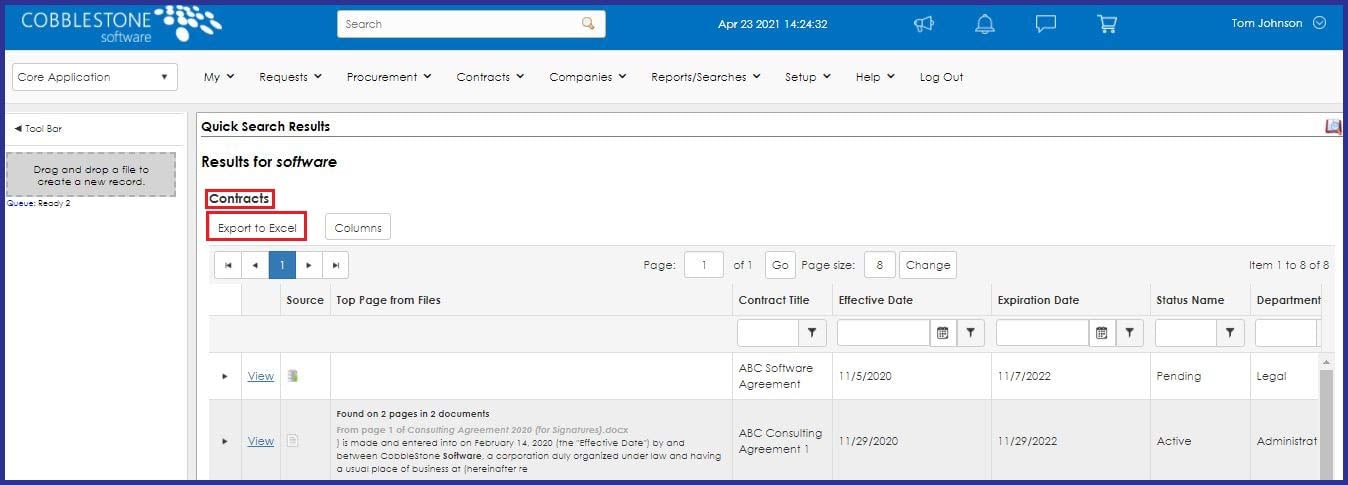Open the Companies menu
The height and width of the screenshot is (485, 1348).
click(588, 77)
